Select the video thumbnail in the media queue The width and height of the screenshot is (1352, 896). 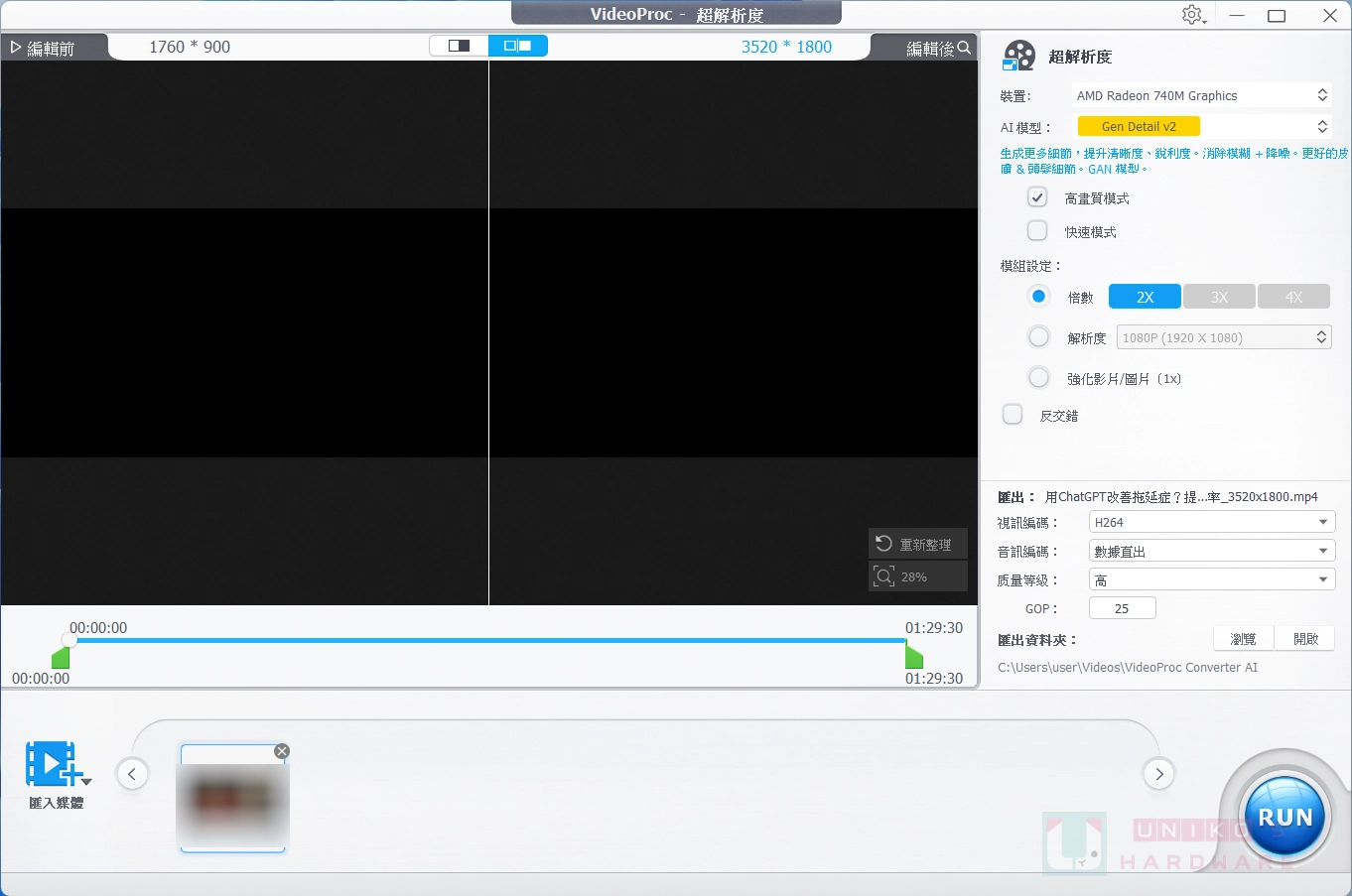[232, 799]
